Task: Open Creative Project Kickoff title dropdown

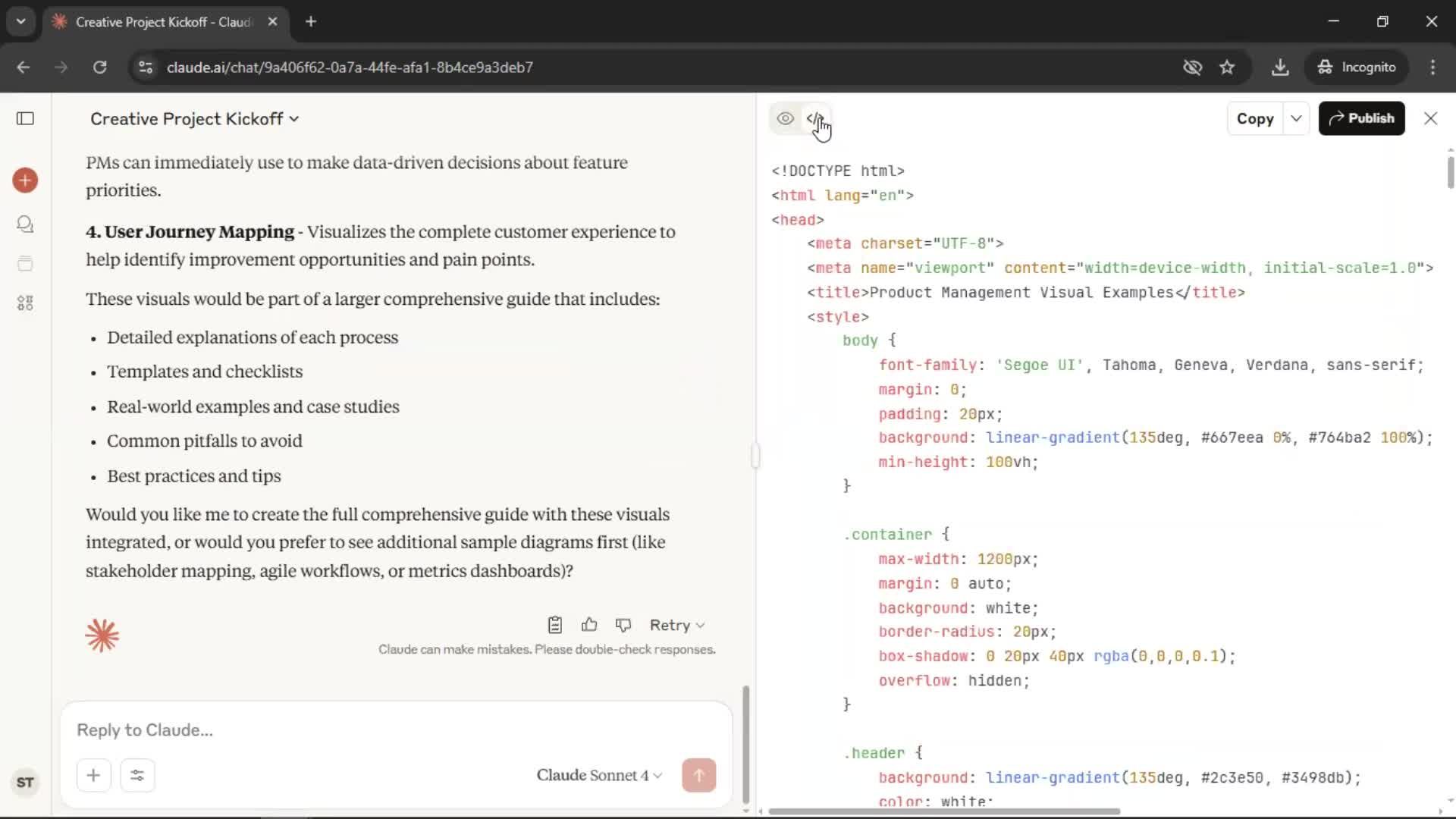Action: click(x=194, y=119)
